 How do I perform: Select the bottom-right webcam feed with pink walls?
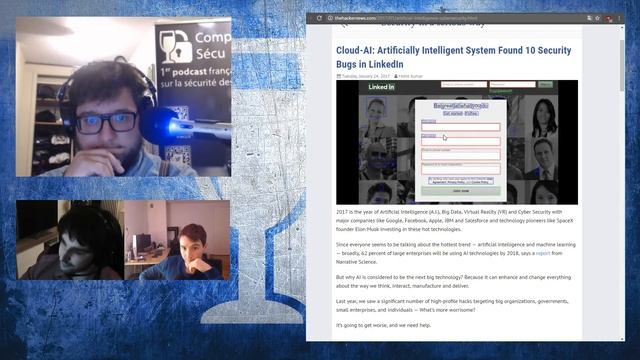(177, 240)
